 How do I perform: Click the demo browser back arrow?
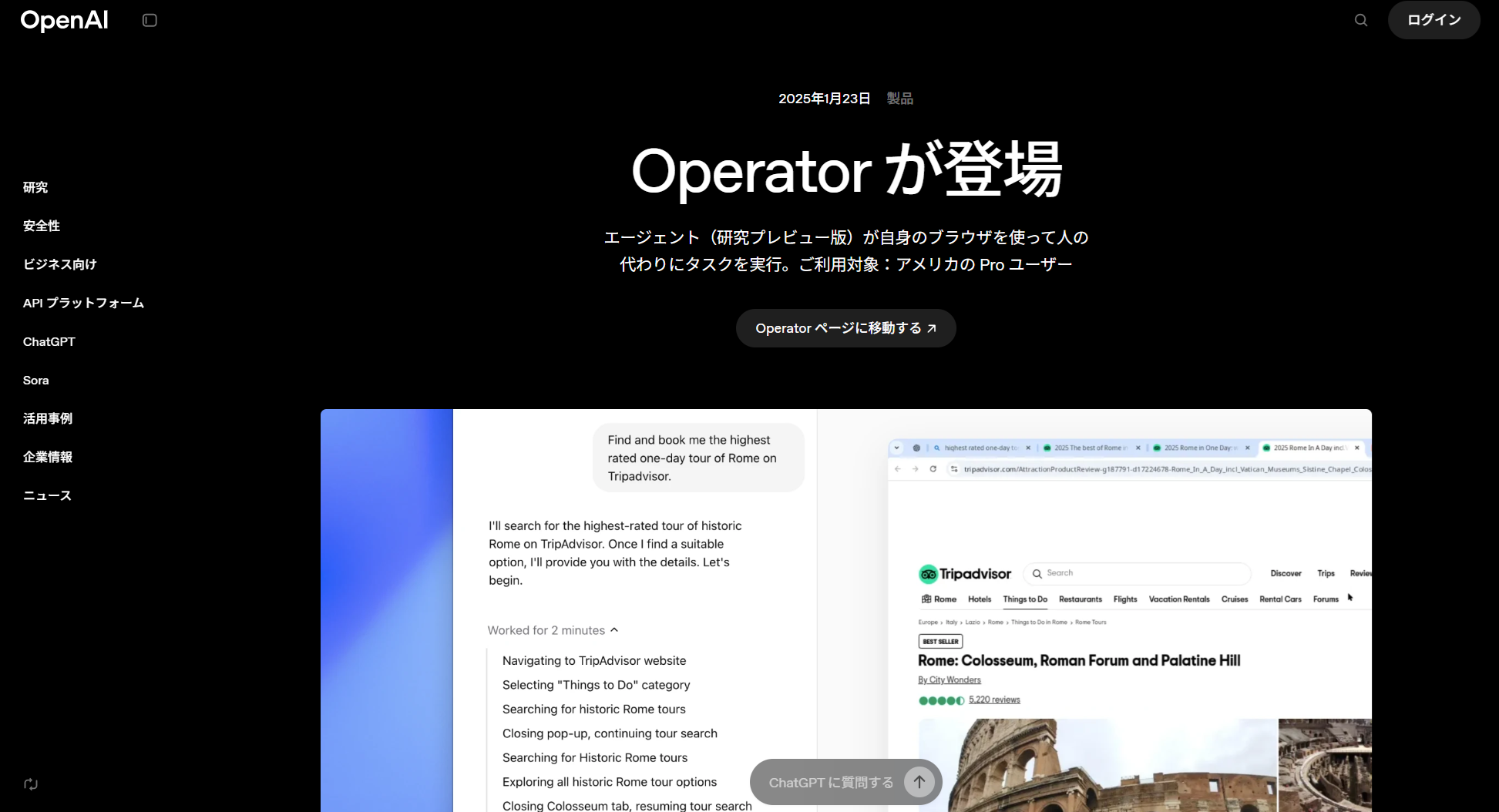897,469
